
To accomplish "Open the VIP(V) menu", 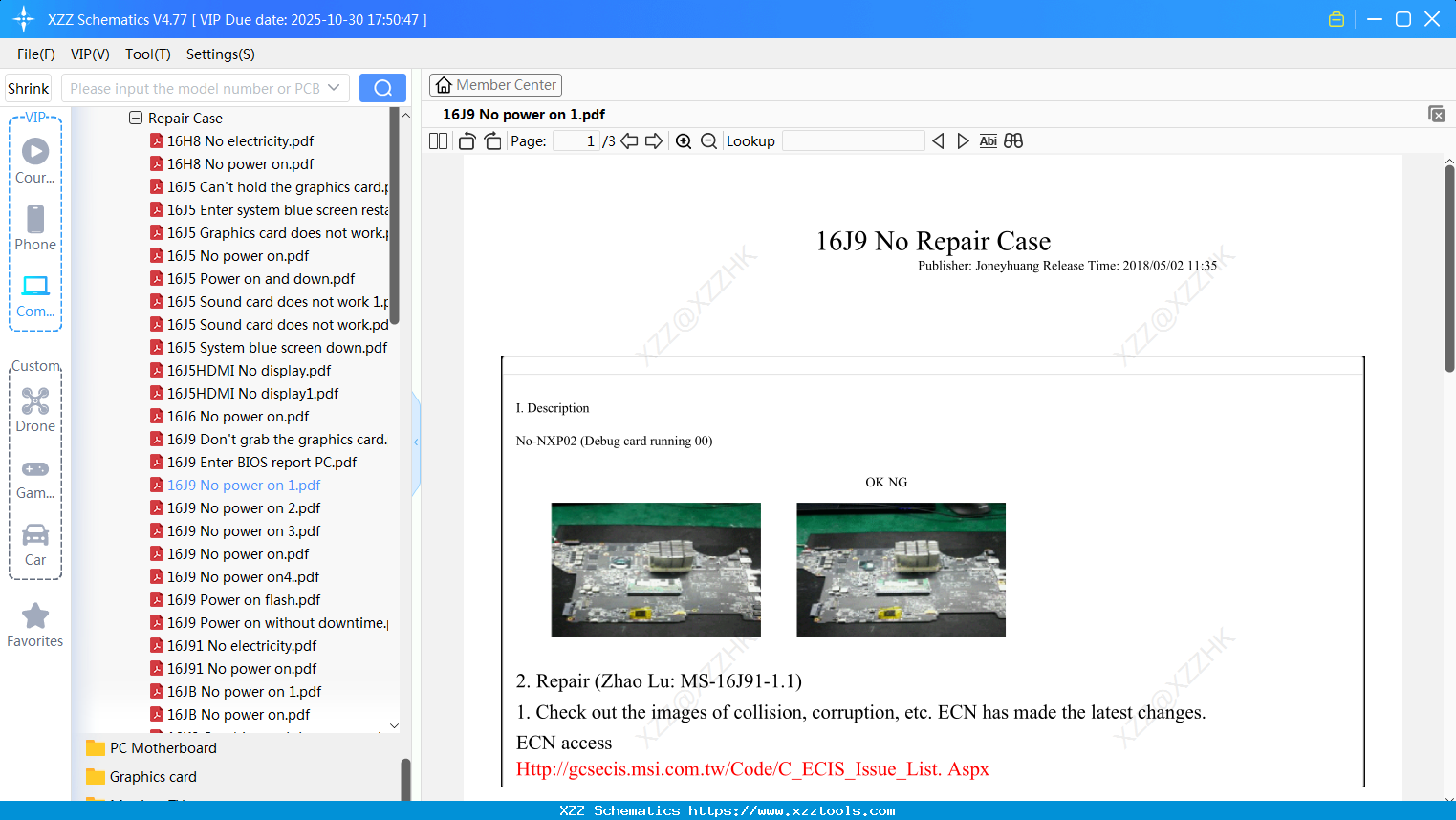I will pos(90,54).
